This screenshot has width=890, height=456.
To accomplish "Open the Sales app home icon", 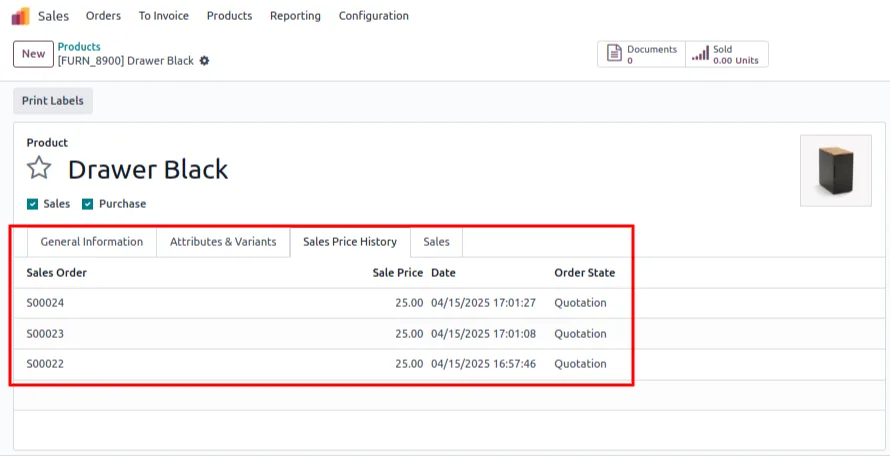I will tap(20, 16).
